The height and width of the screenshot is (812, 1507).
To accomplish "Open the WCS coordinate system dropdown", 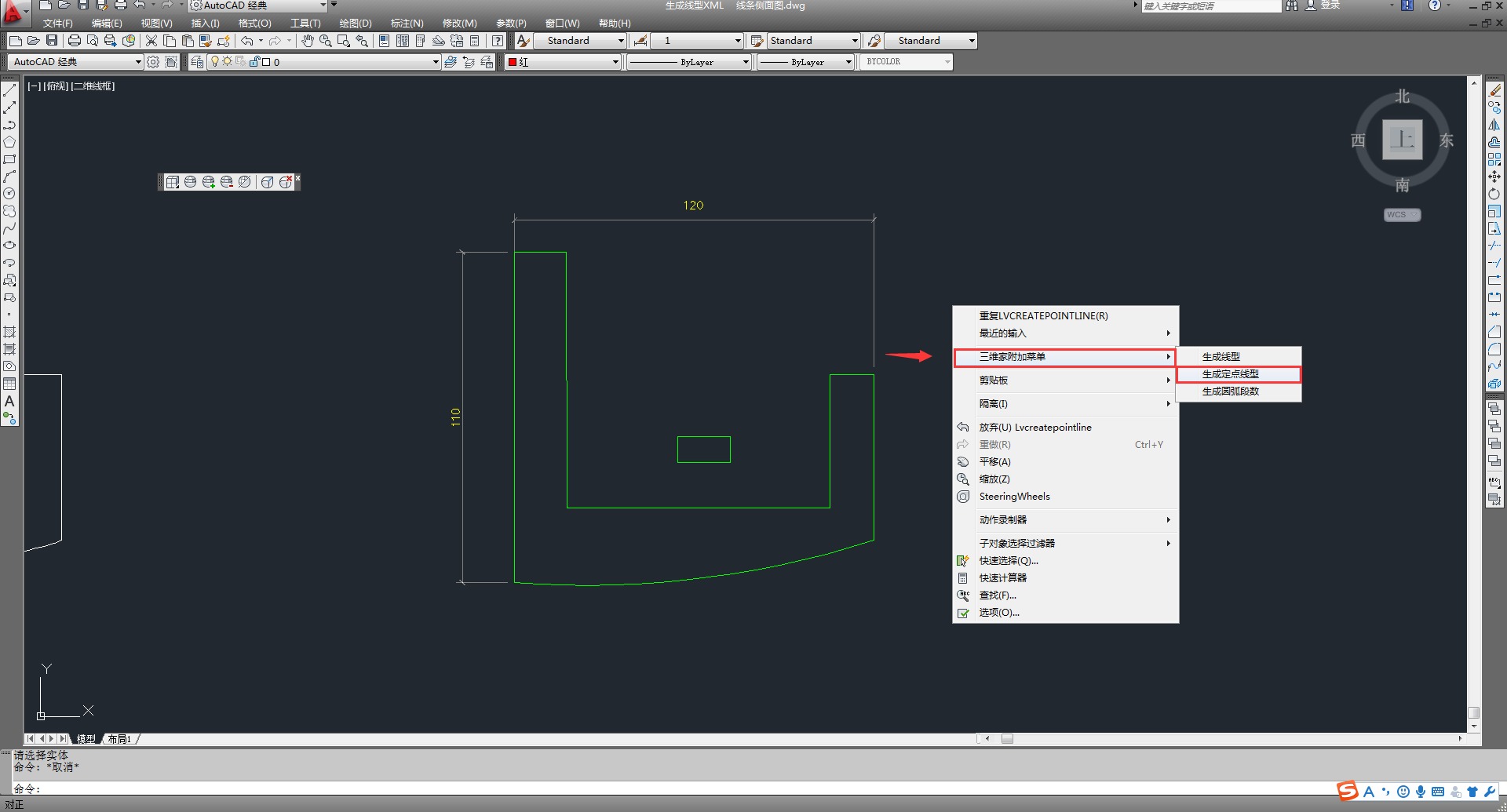I will point(1402,215).
